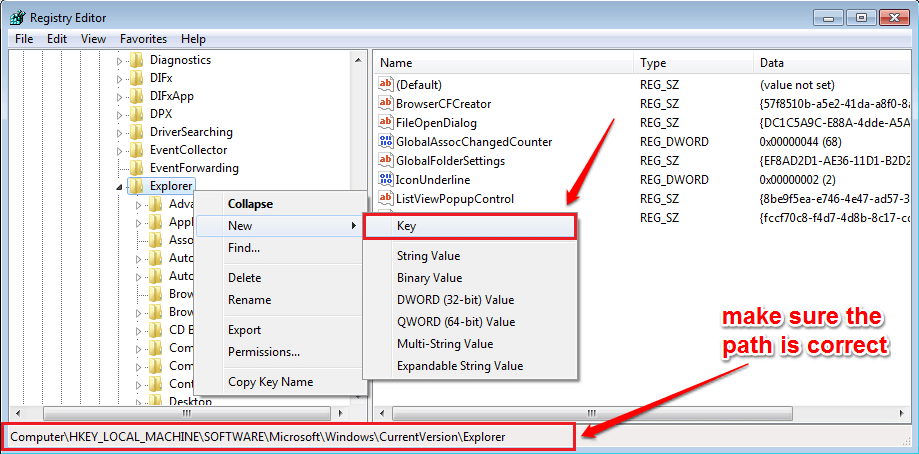Click the tree pane scroll up arrow
This screenshot has width=919, height=454.
tap(358, 60)
